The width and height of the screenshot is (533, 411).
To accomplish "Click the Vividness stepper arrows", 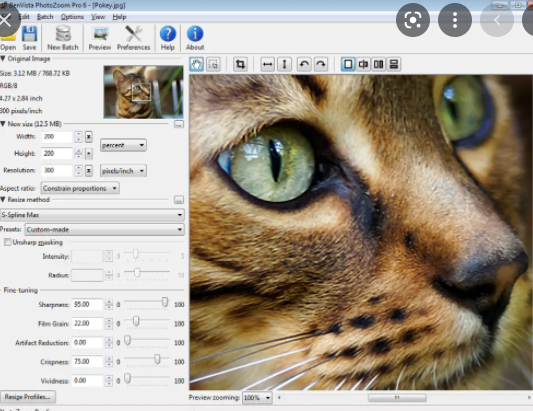I will [x=109, y=380].
